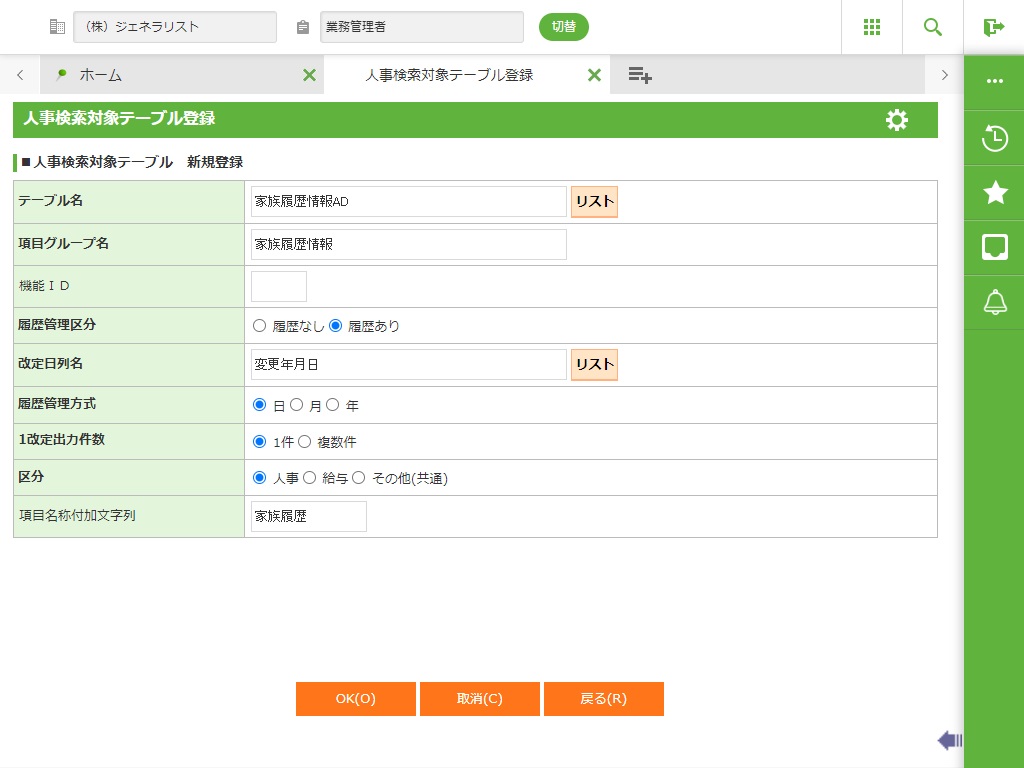The height and width of the screenshot is (768, 1024).
Task: Switch to the ホーム tab
Action: 100,75
